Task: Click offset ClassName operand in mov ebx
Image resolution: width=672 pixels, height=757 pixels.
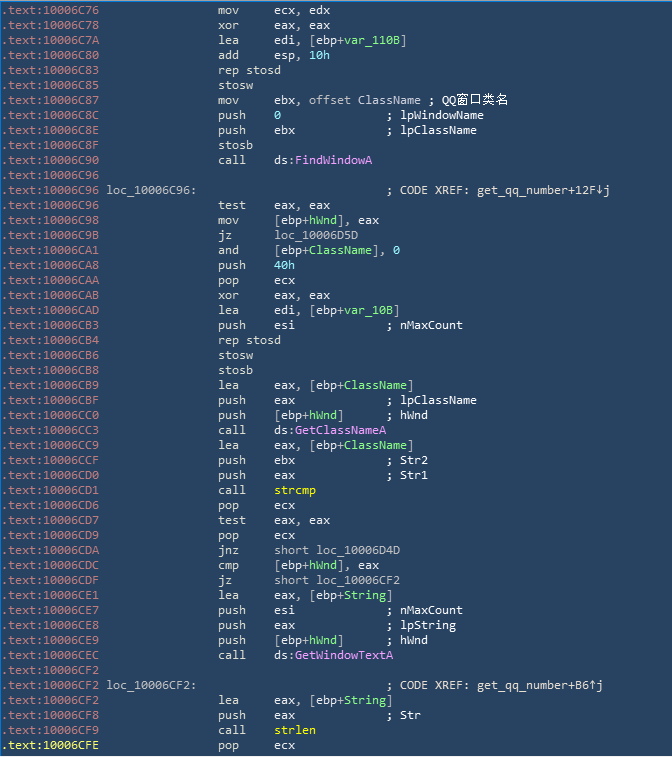Action: pyautogui.click(x=364, y=100)
